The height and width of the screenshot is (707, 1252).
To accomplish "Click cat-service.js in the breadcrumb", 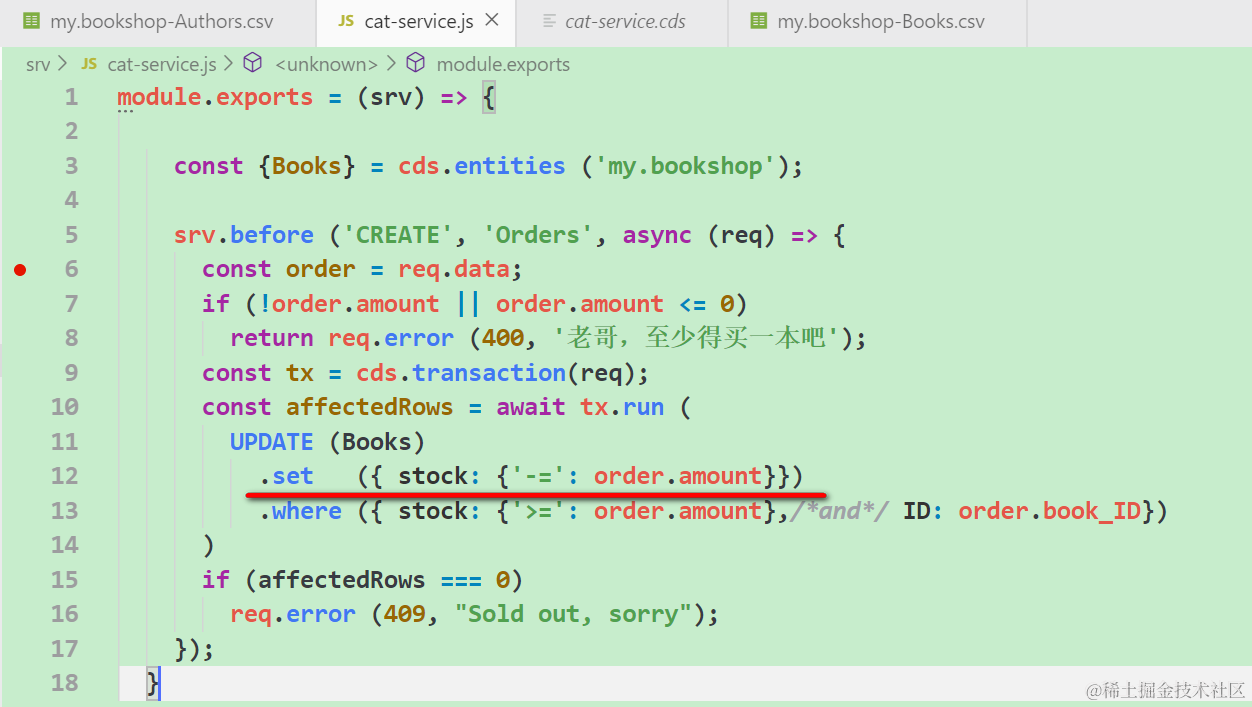I will [x=162, y=64].
